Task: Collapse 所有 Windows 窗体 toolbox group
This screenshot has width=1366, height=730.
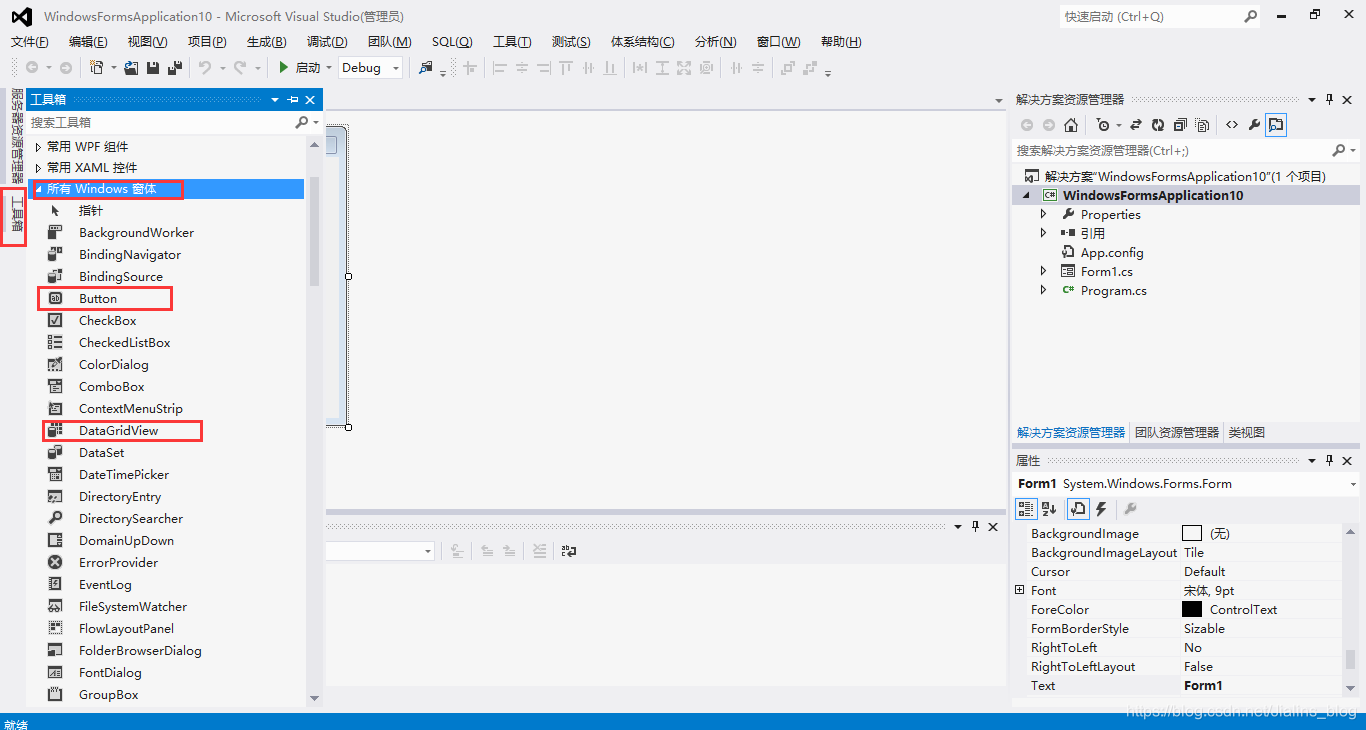Action: pos(39,189)
